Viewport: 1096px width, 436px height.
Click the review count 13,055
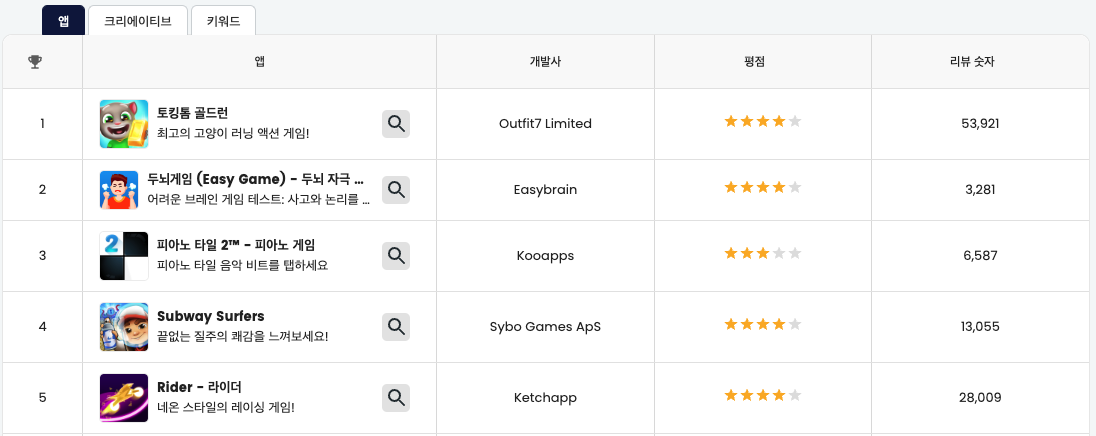[980, 326]
